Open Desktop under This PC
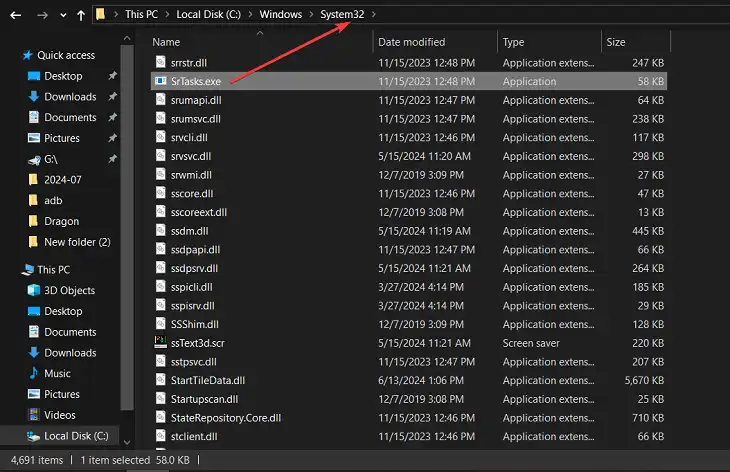Screen dimensions: 730x472 pos(63,311)
